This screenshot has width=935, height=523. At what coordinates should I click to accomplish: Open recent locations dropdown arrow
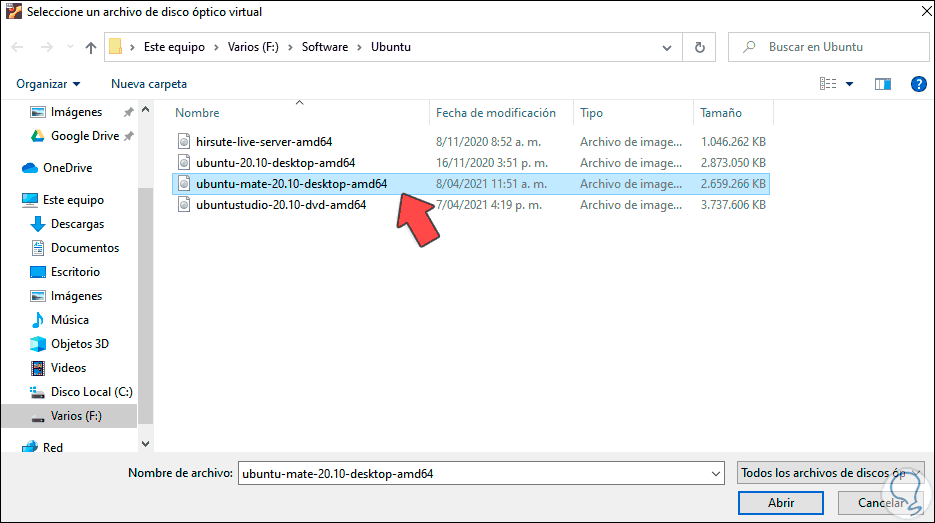click(x=70, y=47)
